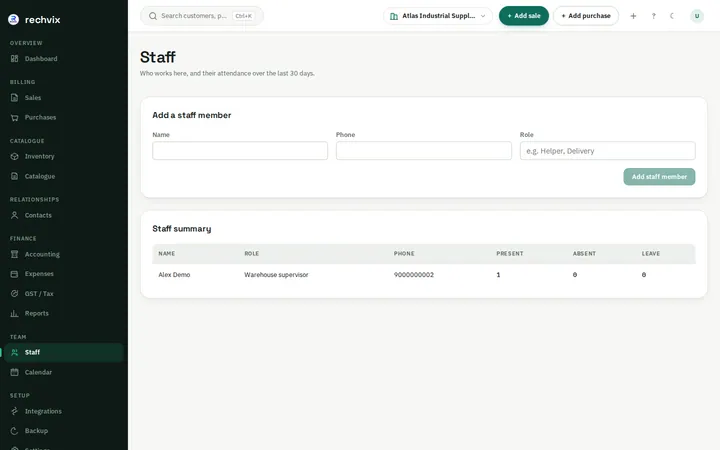Click the Add purchase button

tap(586, 16)
